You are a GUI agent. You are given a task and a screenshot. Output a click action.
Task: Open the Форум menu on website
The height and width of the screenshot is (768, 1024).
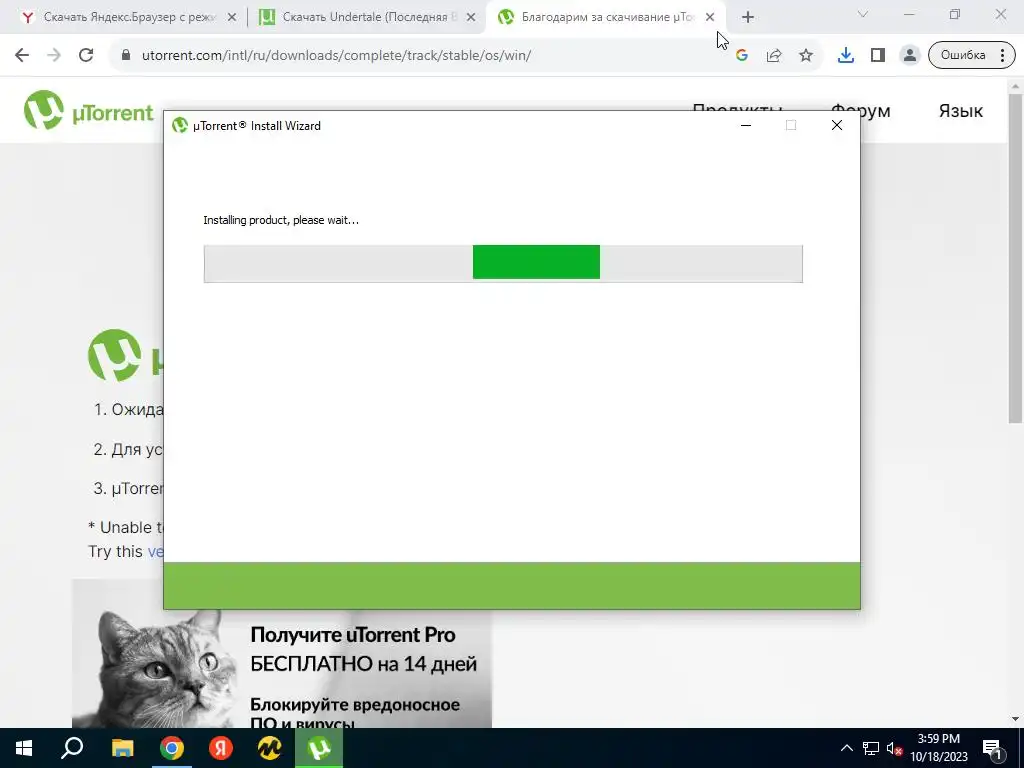861,111
